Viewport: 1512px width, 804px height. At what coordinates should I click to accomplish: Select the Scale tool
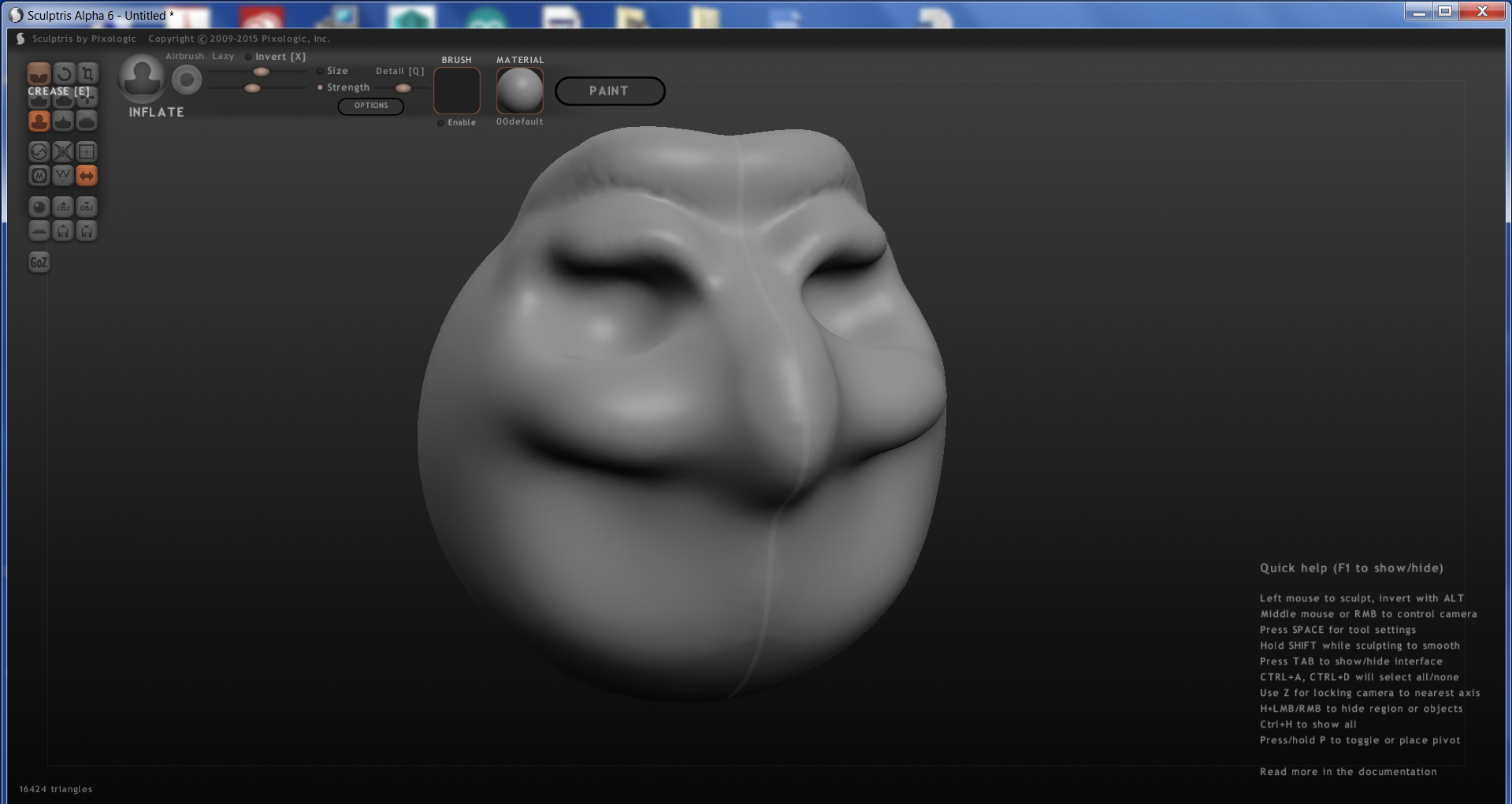pyautogui.click(x=87, y=73)
